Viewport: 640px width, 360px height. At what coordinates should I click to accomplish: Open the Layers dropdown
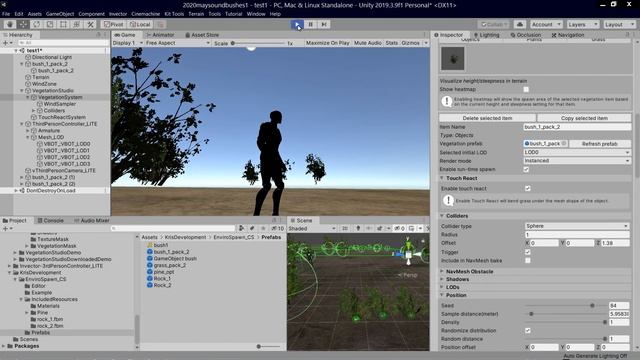(x=582, y=24)
